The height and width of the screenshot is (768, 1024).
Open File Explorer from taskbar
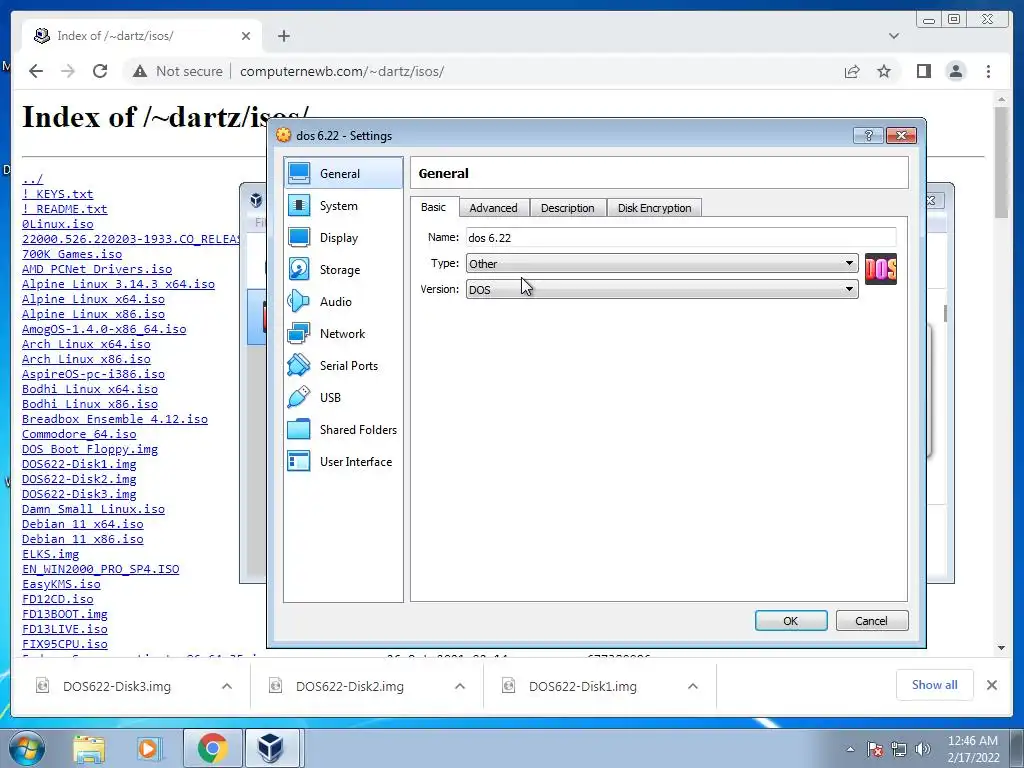coord(89,748)
